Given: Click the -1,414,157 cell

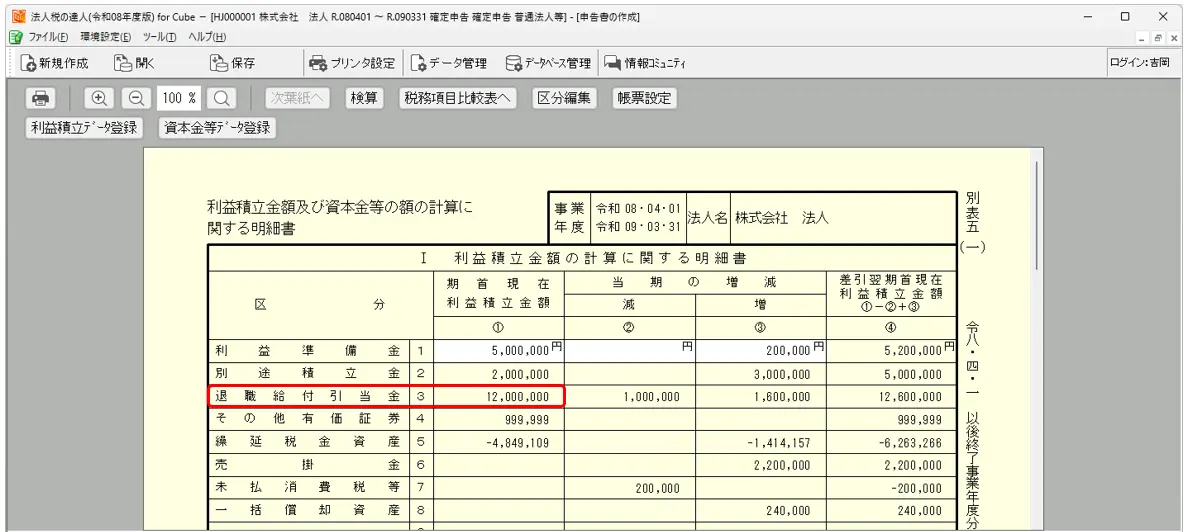Looking at the screenshot, I should coord(761,442).
